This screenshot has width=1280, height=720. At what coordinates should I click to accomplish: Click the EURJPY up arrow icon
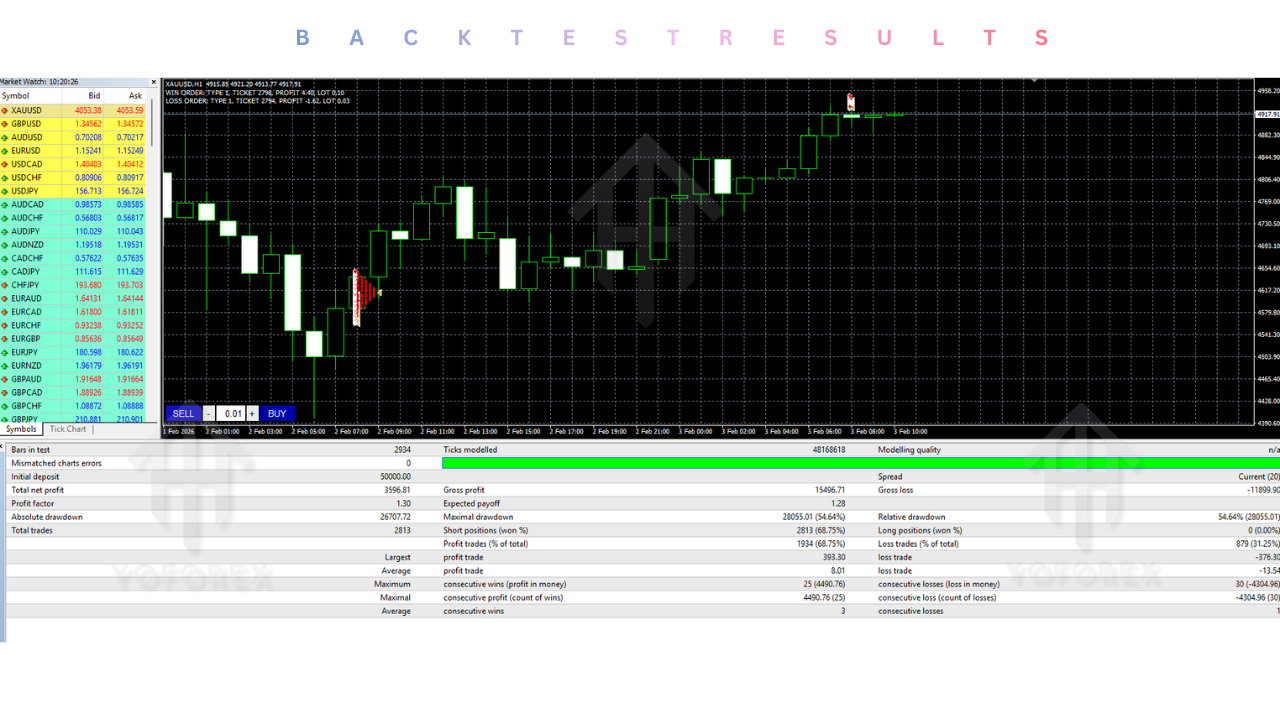tap(5, 352)
